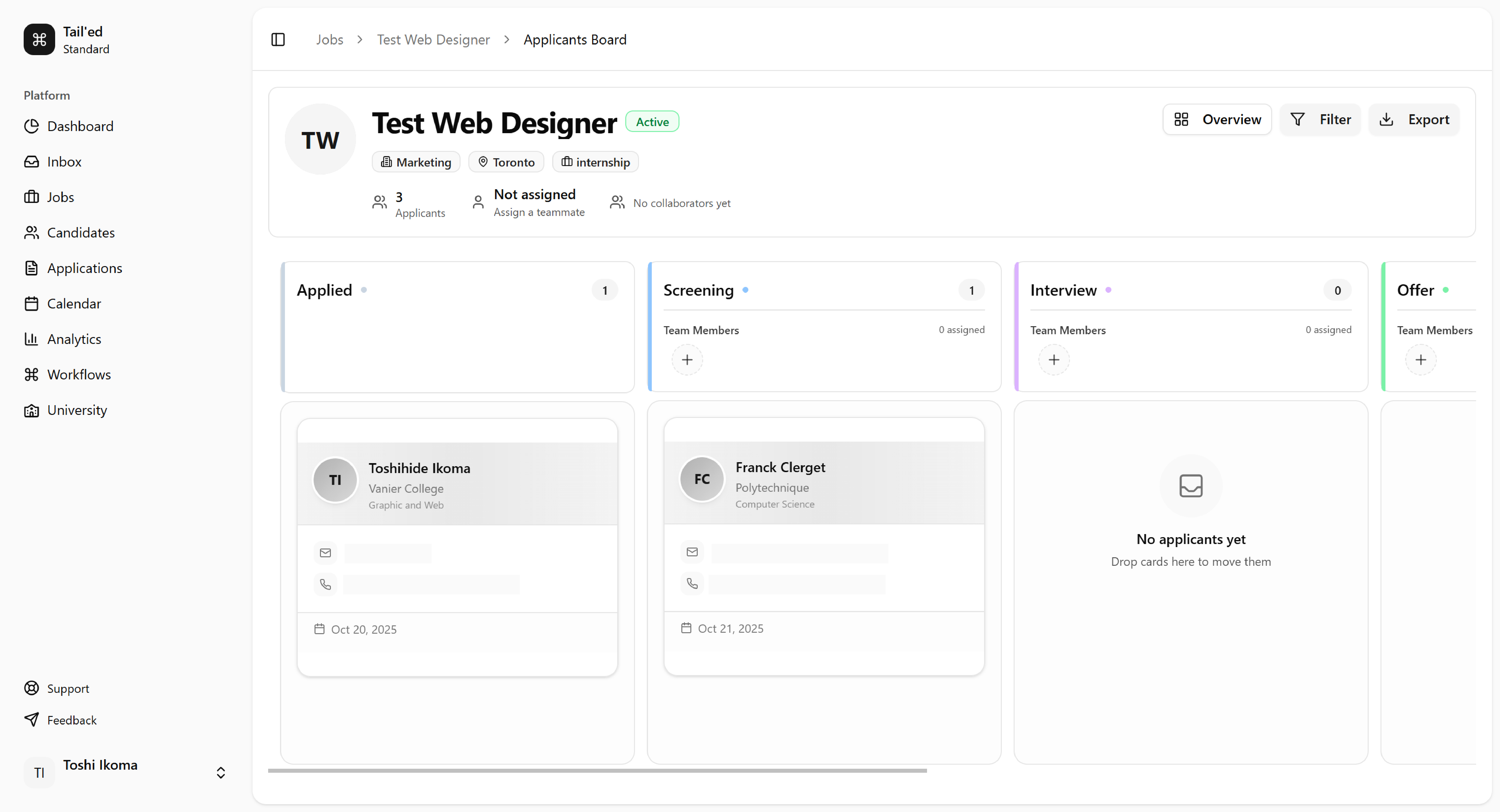1500x812 pixels.
Task: Open the Filter options
Action: point(1320,119)
